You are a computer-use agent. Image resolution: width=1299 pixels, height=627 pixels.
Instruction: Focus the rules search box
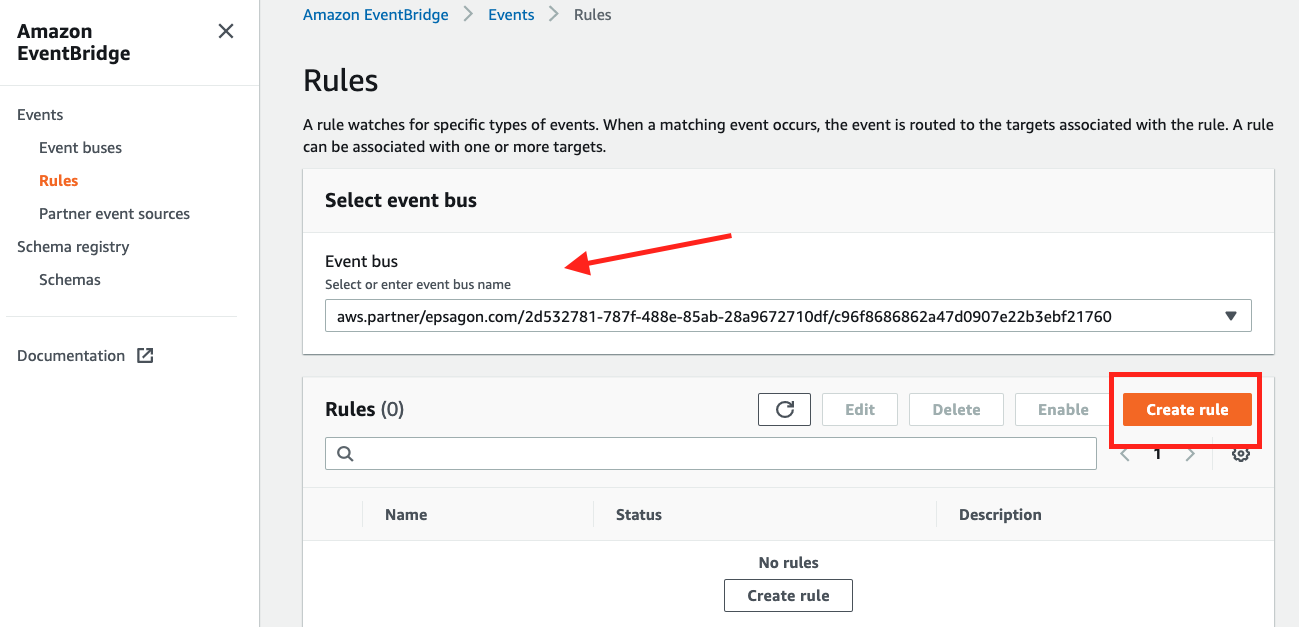pos(711,453)
